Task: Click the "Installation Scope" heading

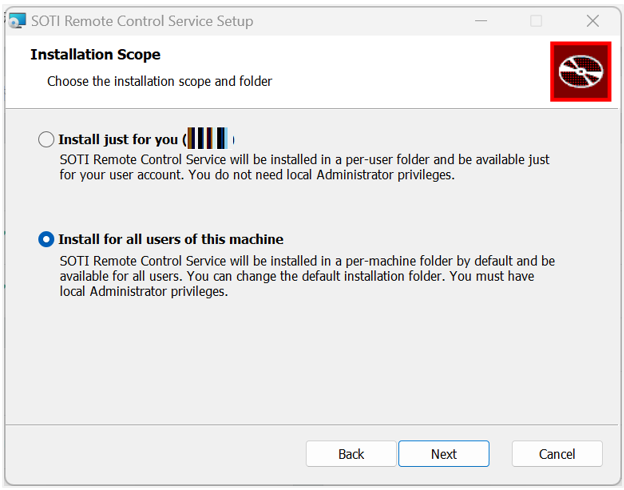Action: tap(96, 55)
